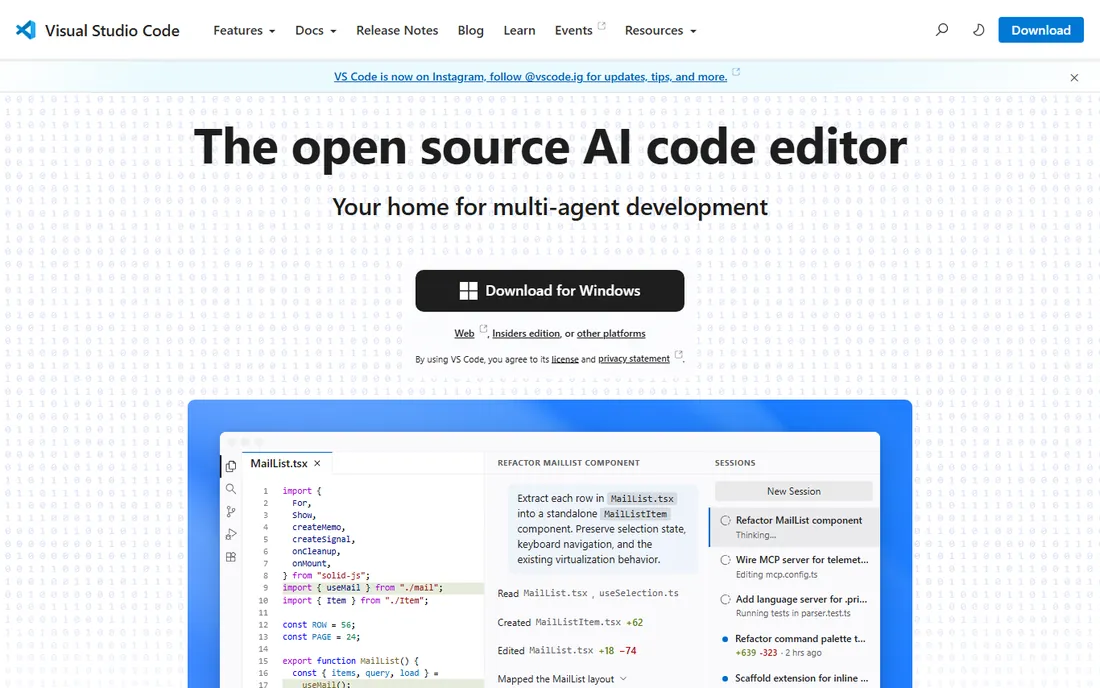Click the external link icon after privacy statement
Viewport: 1100px width, 688px height.
coord(678,354)
